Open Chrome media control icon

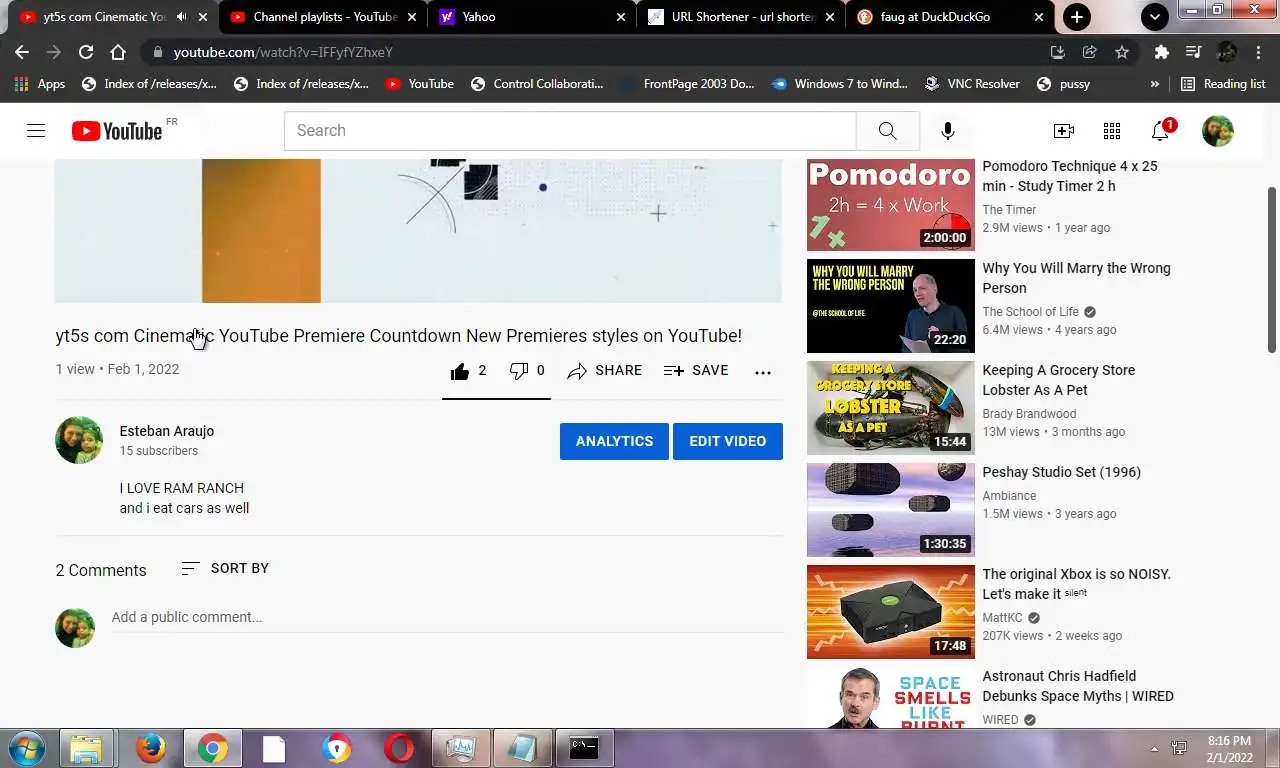click(x=1193, y=52)
